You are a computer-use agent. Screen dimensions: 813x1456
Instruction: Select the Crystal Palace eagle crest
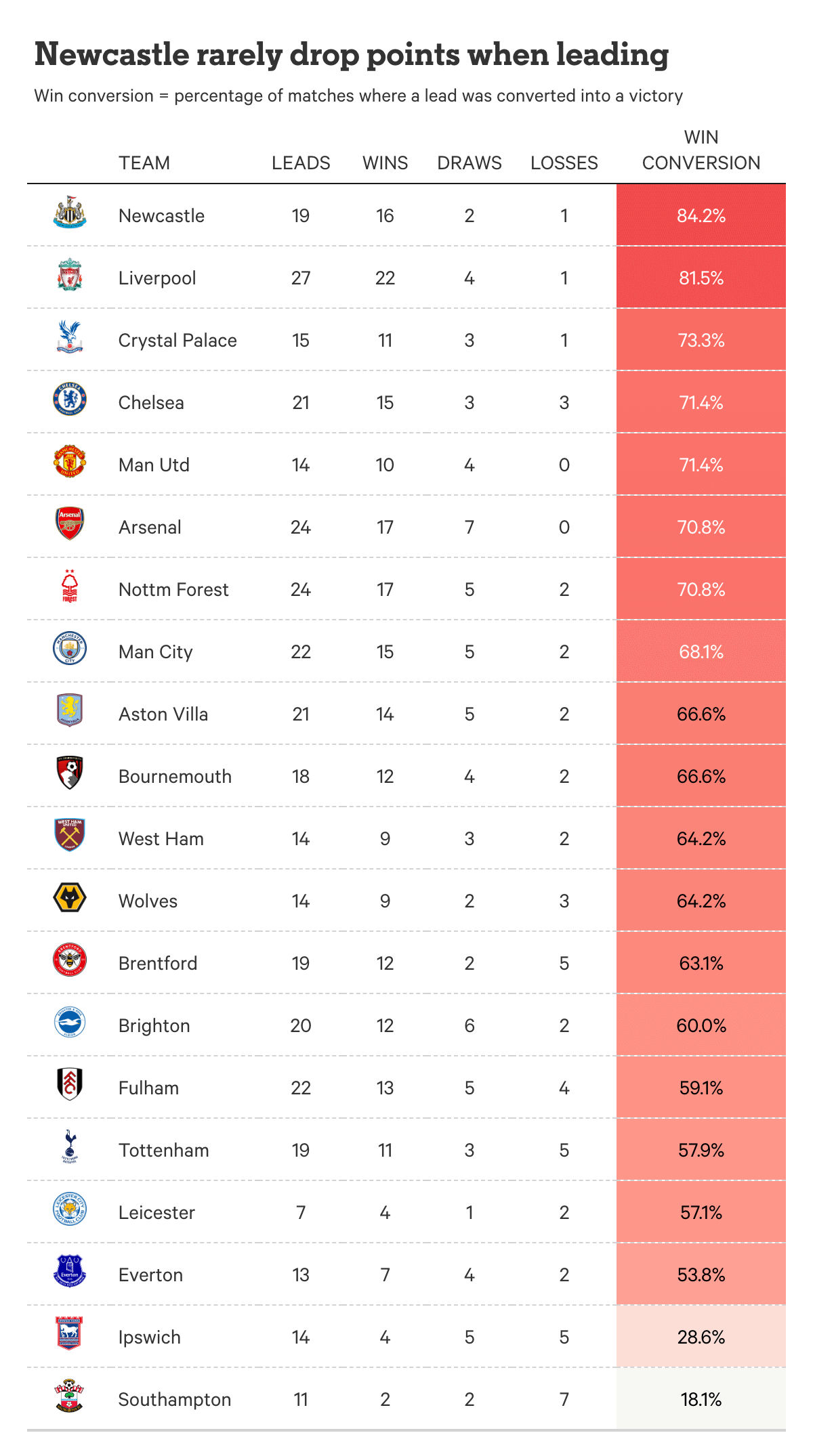70,337
